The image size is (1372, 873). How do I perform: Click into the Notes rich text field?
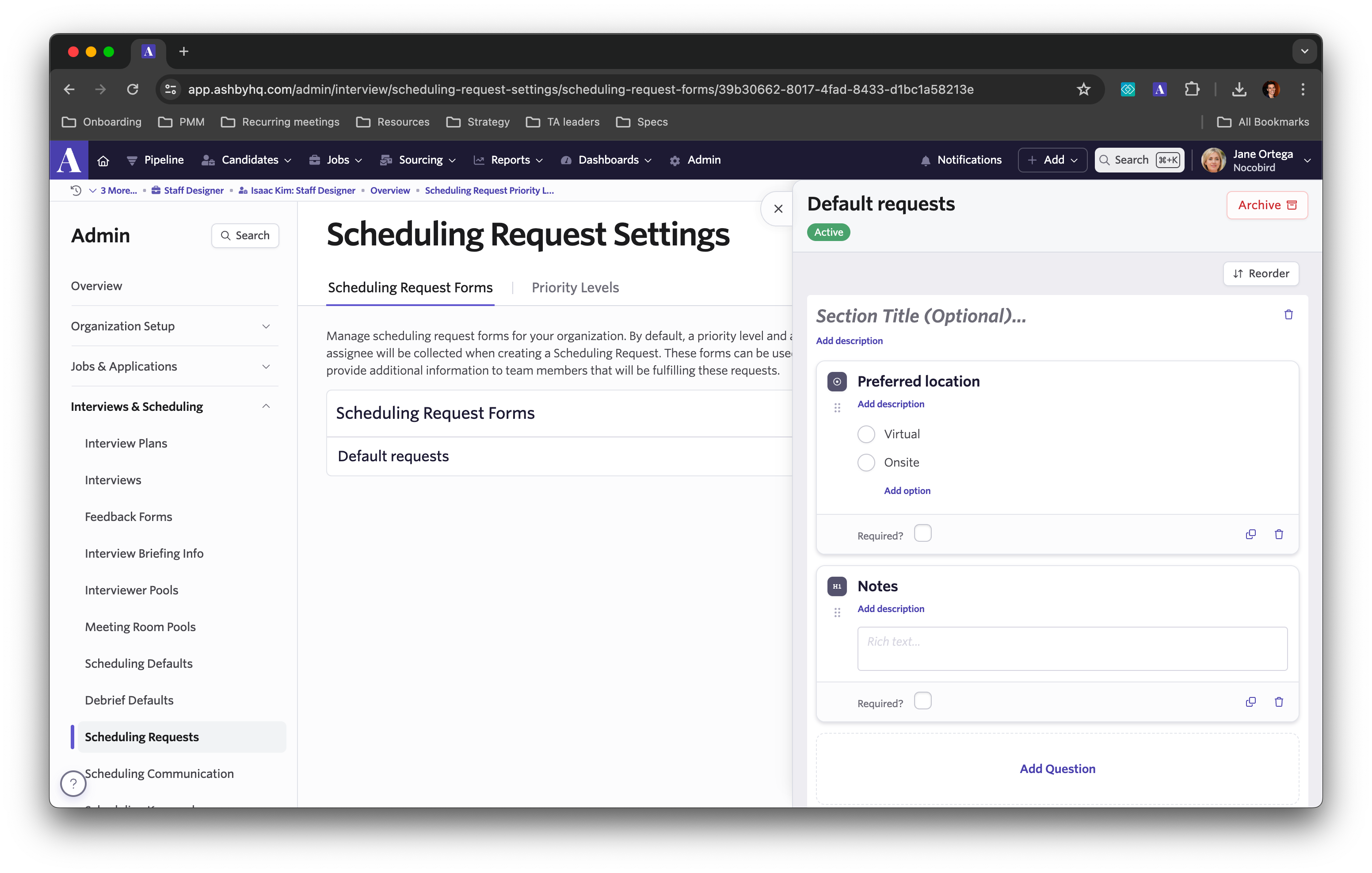[x=1072, y=648]
